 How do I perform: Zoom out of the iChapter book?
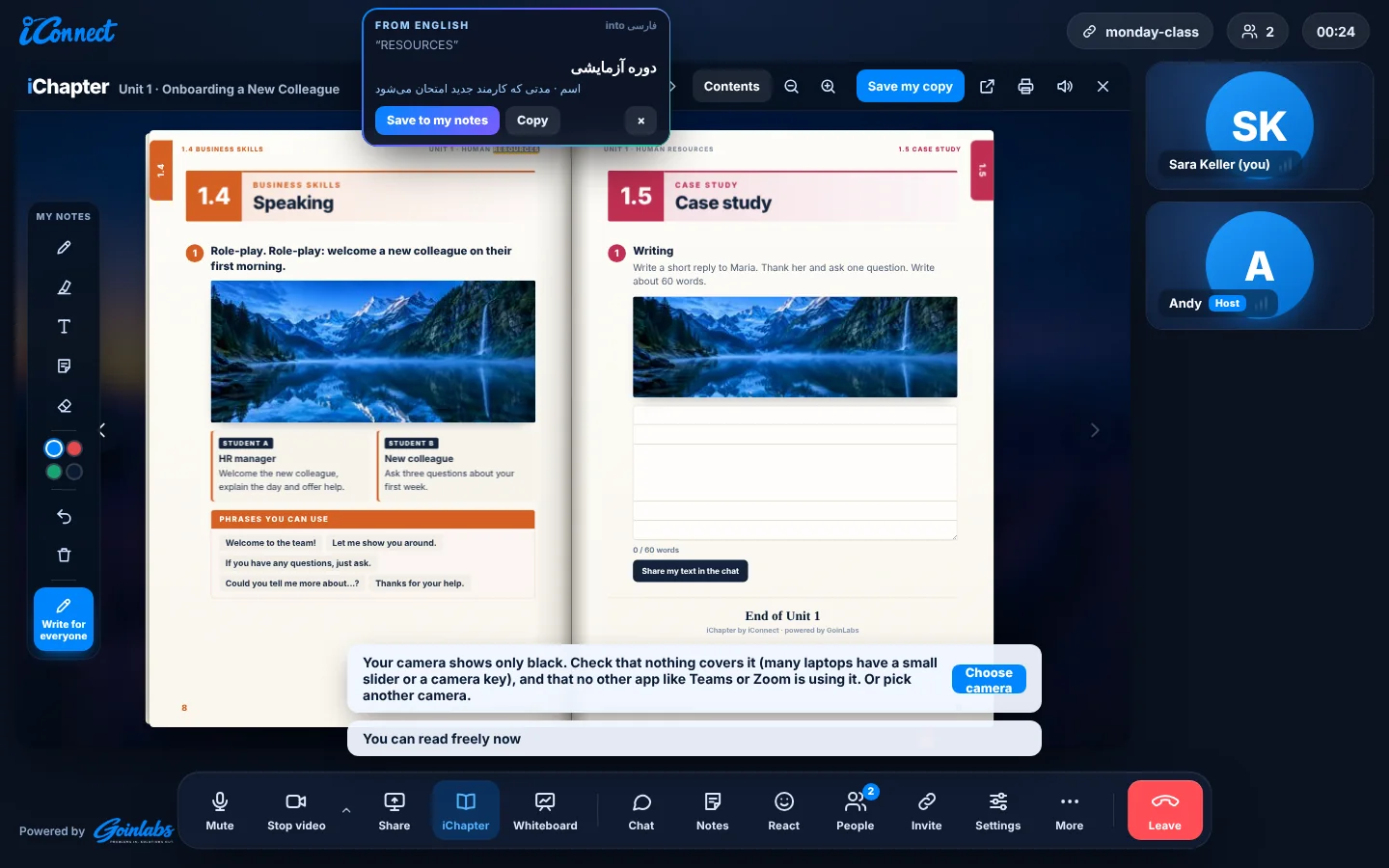pyautogui.click(x=791, y=87)
